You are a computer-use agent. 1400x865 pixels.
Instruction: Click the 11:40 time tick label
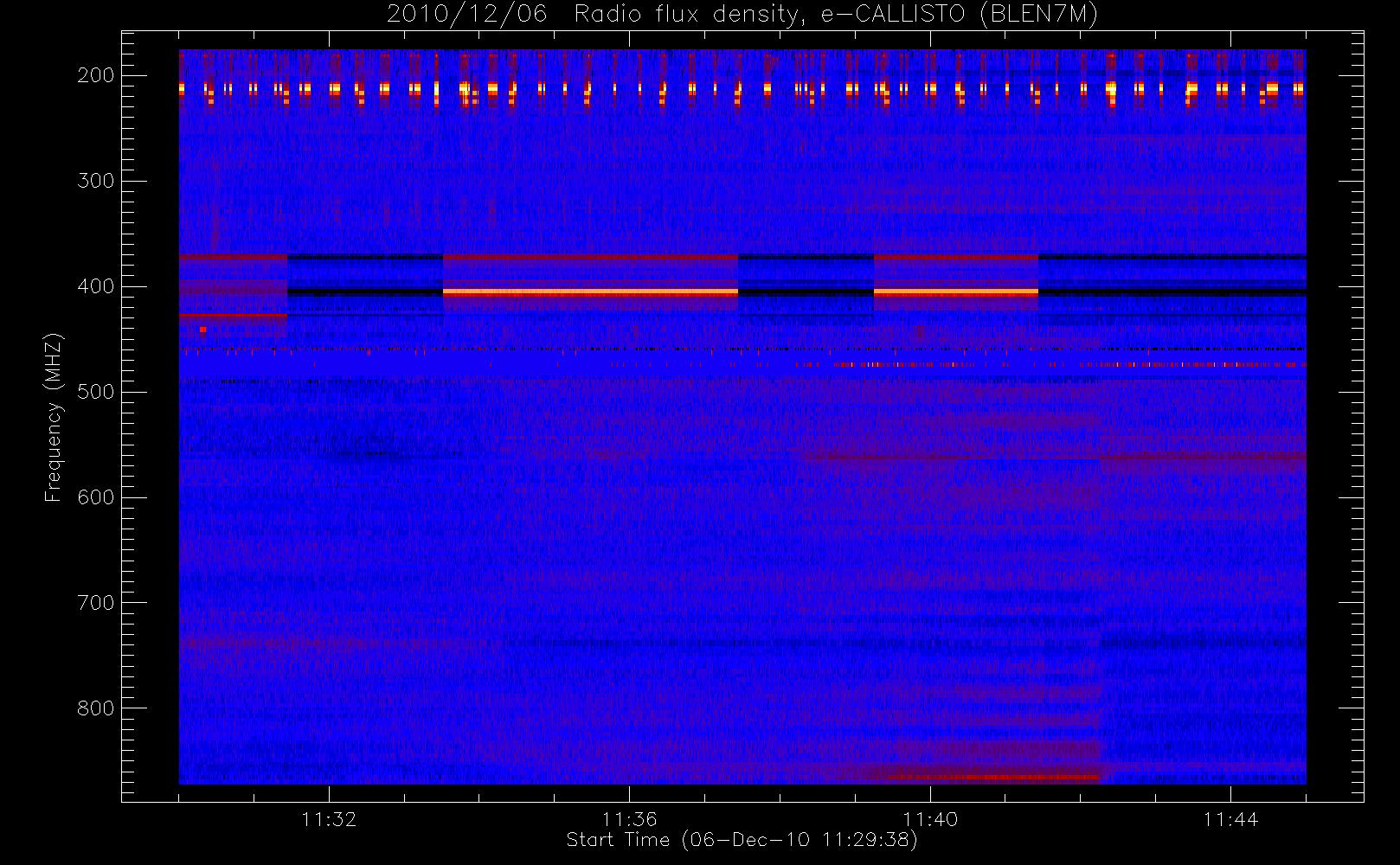[x=930, y=819]
